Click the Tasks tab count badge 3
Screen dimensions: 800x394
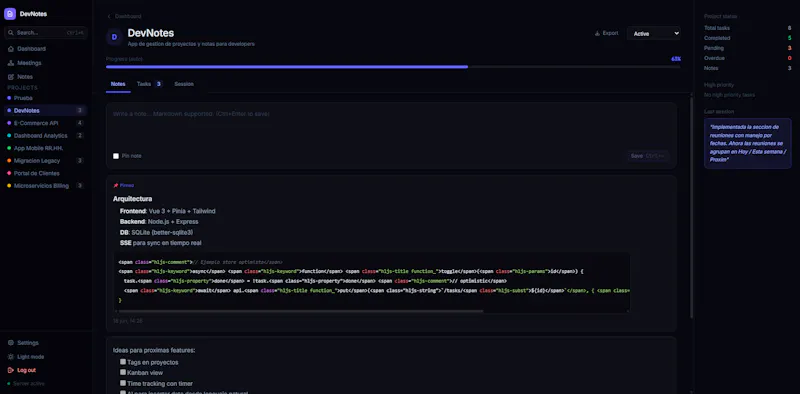[x=159, y=84]
